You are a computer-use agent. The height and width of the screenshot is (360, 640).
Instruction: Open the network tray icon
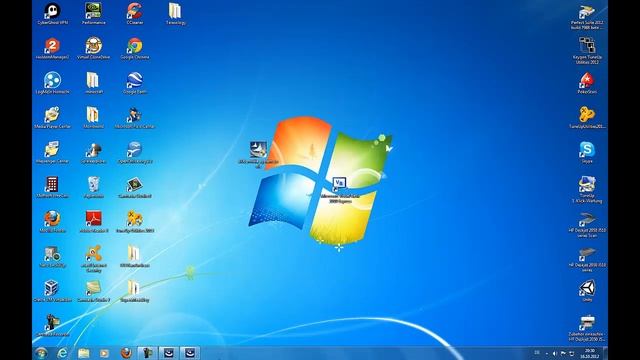click(572, 353)
